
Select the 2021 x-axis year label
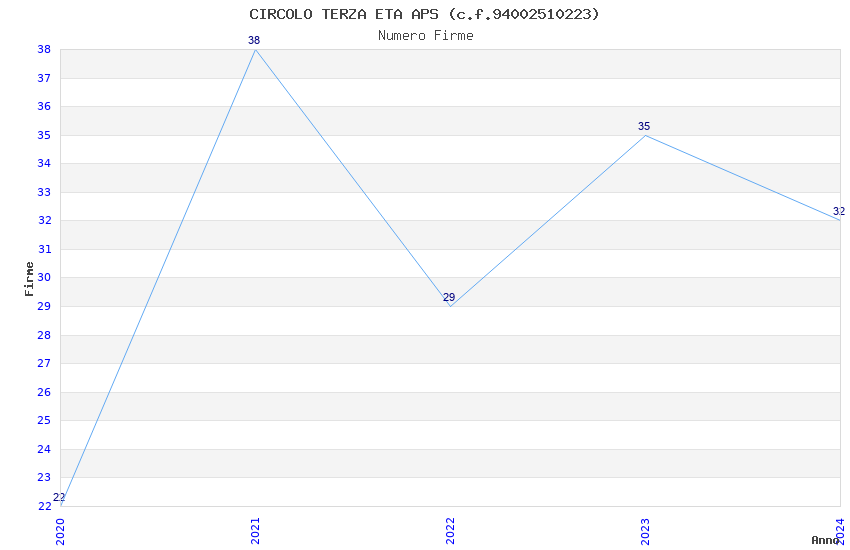(255, 531)
